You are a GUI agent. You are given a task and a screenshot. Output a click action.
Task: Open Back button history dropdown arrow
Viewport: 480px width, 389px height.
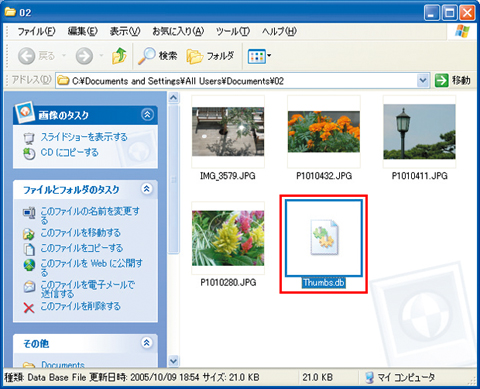[64, 56]
